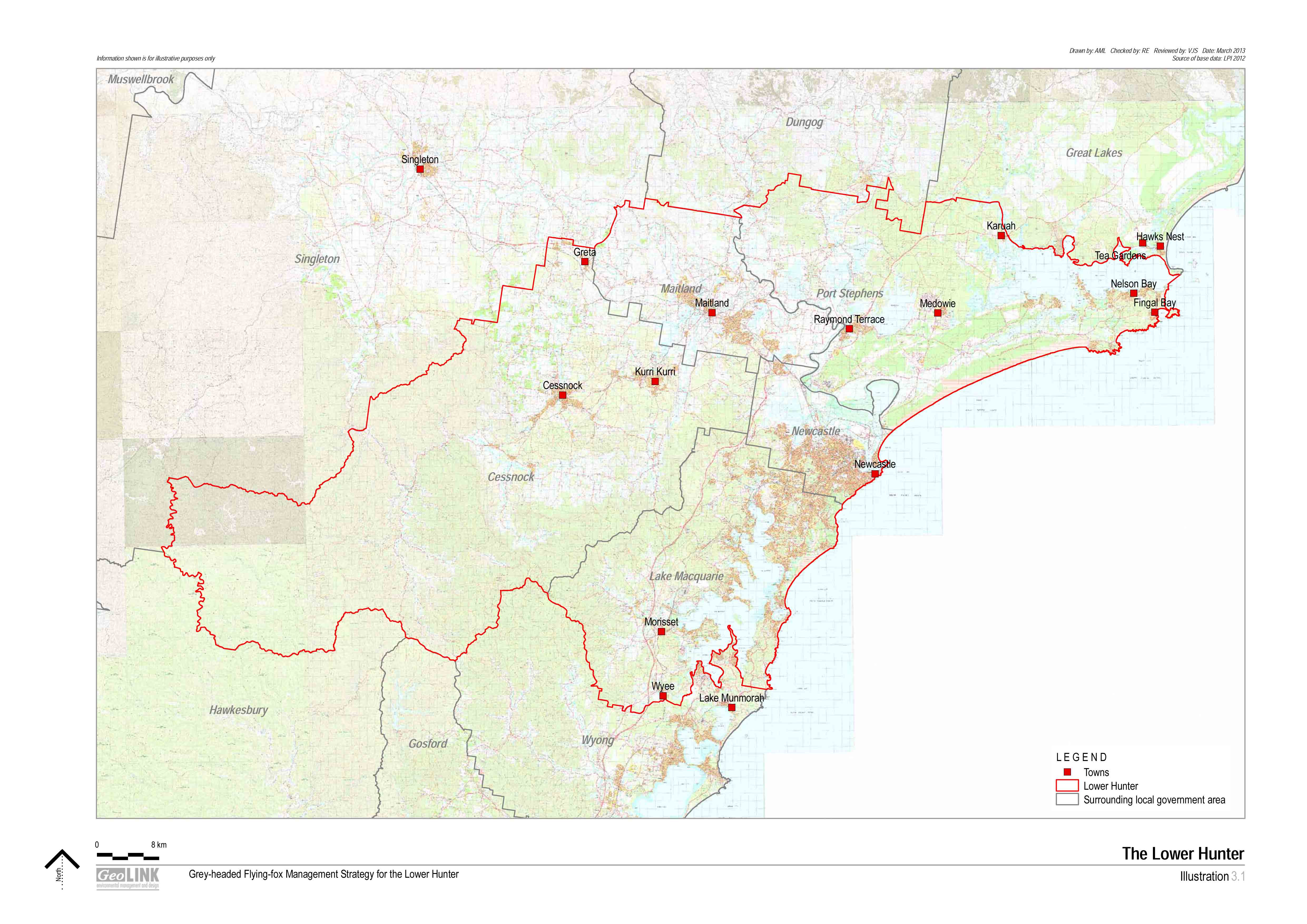The image size is (1307, 924).
Task: Click the Gosford region label
Action: tap(428, 744)
